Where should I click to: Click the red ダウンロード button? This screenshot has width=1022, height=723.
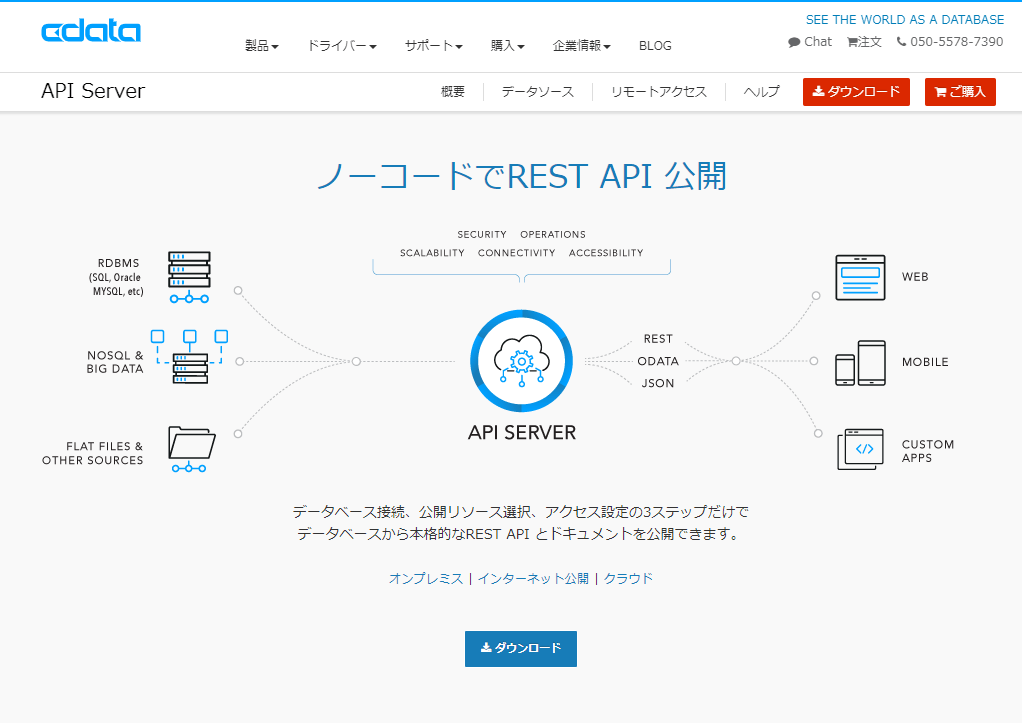(856, 92)
